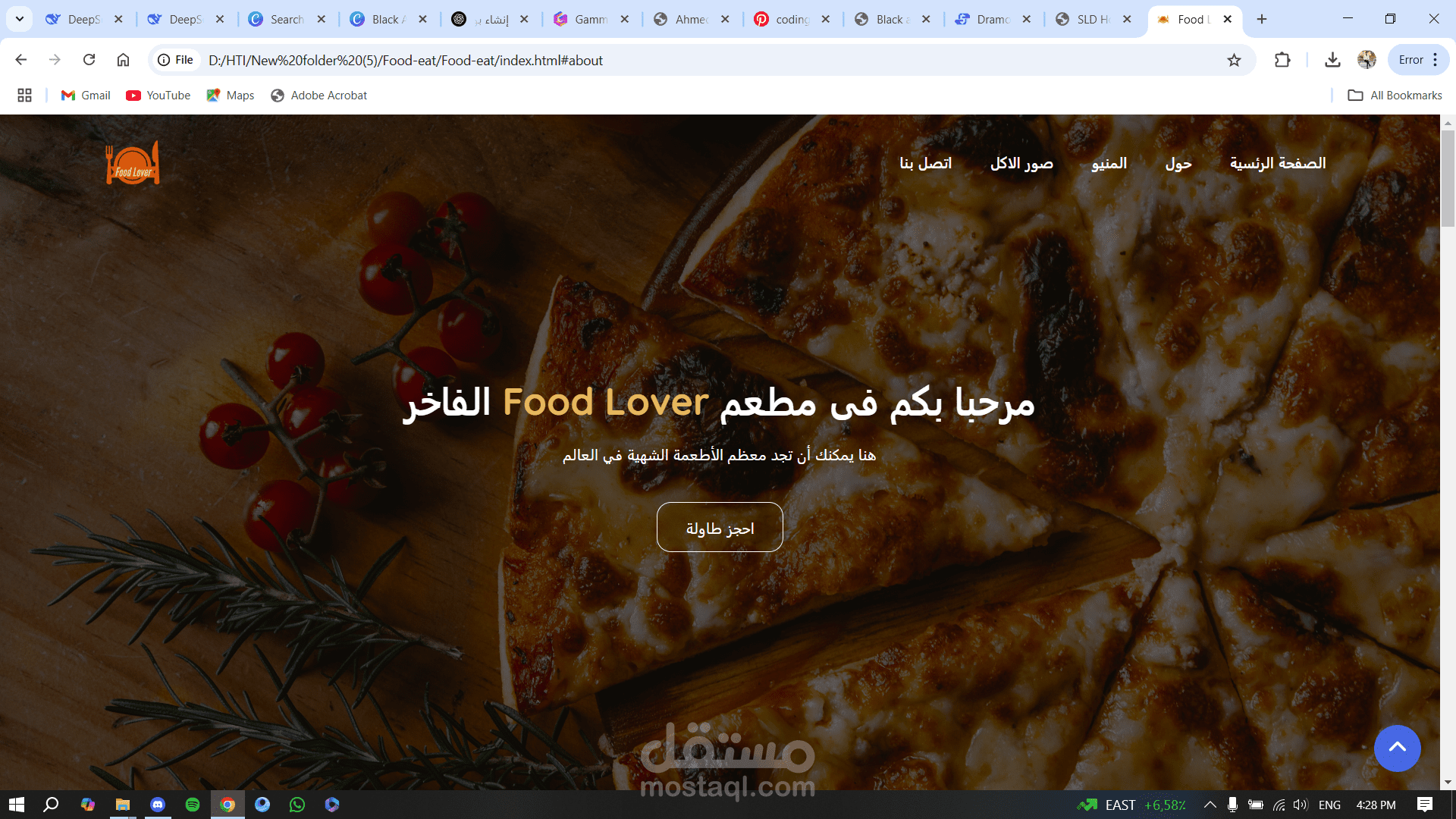The height and width of the screenshot is (819, 1456).
Task: Bookmark this page with the star icon
Action: click(1234, 60)
